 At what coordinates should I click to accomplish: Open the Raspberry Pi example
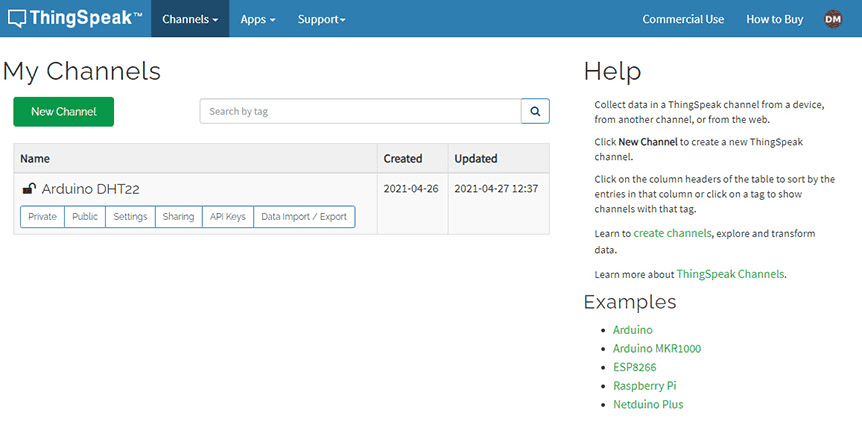click(644, 386)
